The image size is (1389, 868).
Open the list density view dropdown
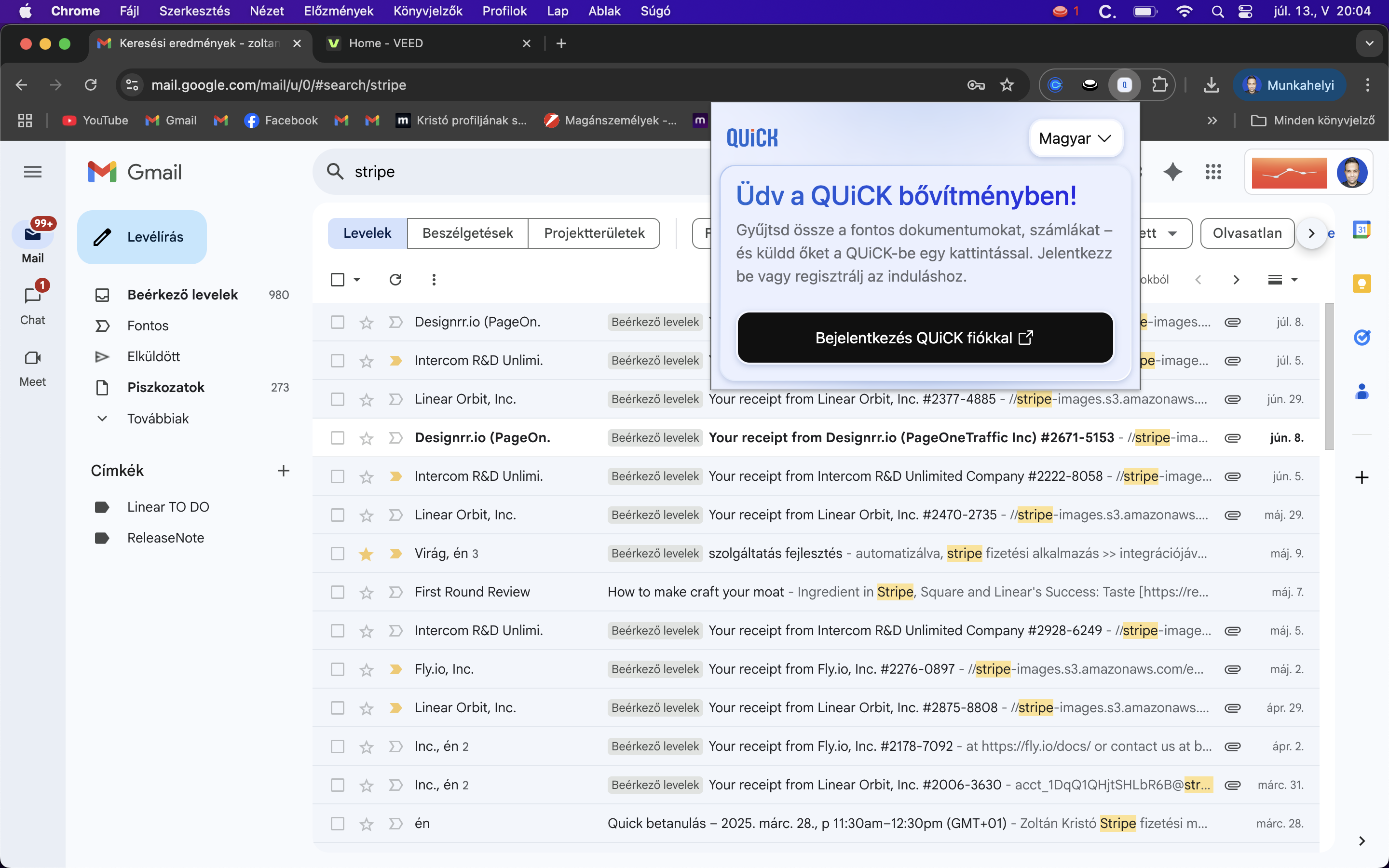[1283, 280]
